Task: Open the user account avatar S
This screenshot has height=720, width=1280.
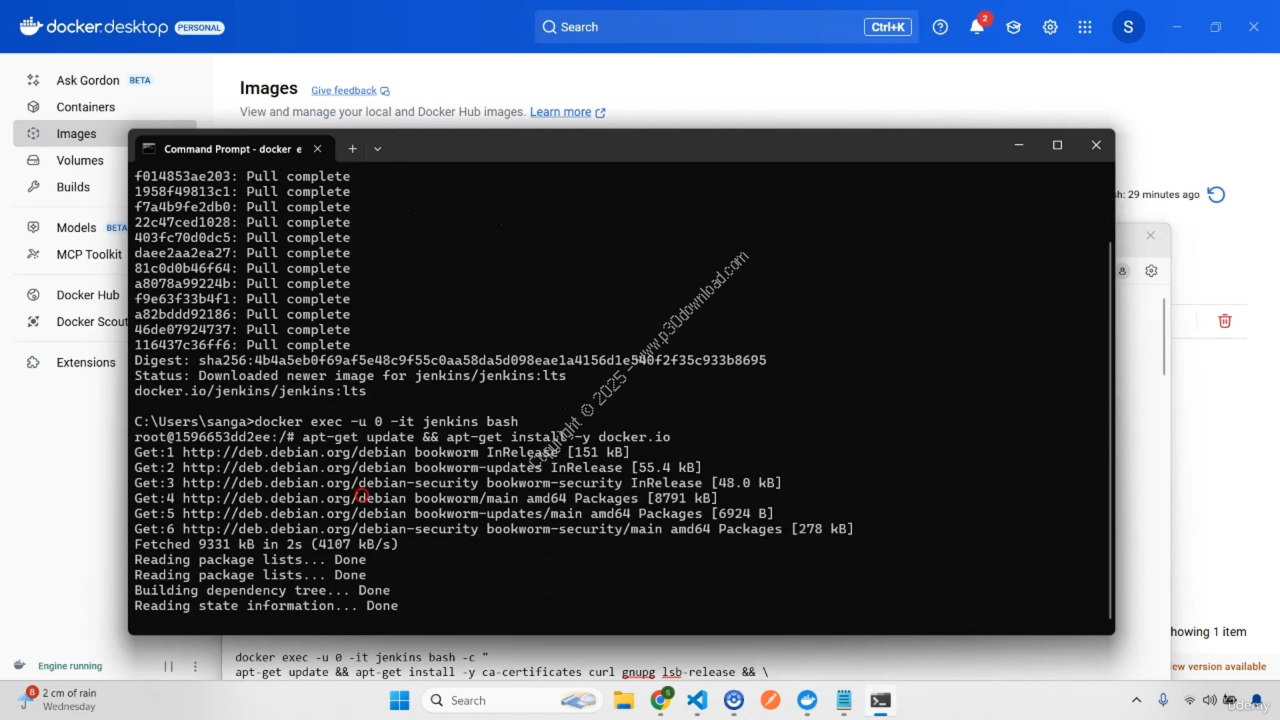Action: click(1128, 27)
